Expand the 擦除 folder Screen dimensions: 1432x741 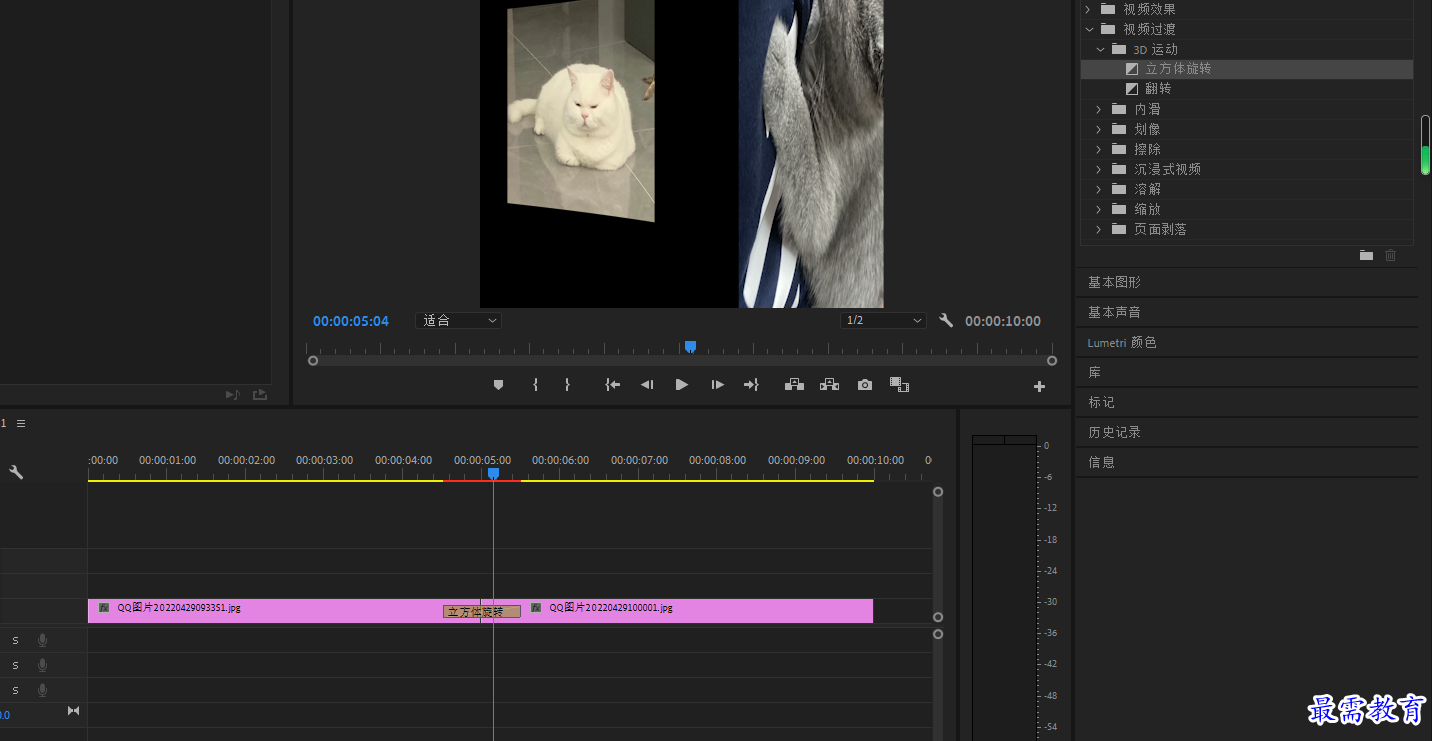[1098, 149]
